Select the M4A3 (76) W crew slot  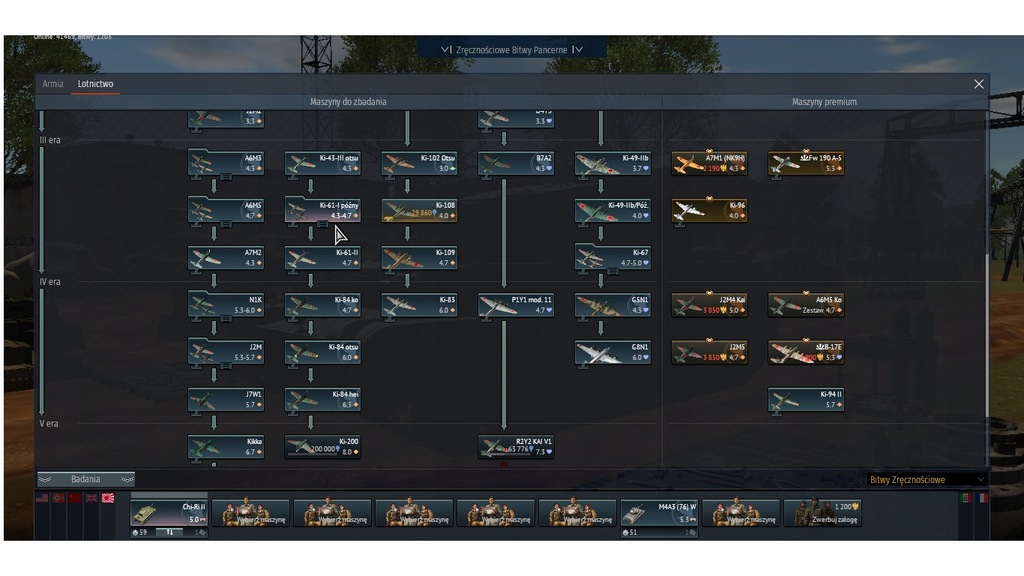click(x=659, y=513)
